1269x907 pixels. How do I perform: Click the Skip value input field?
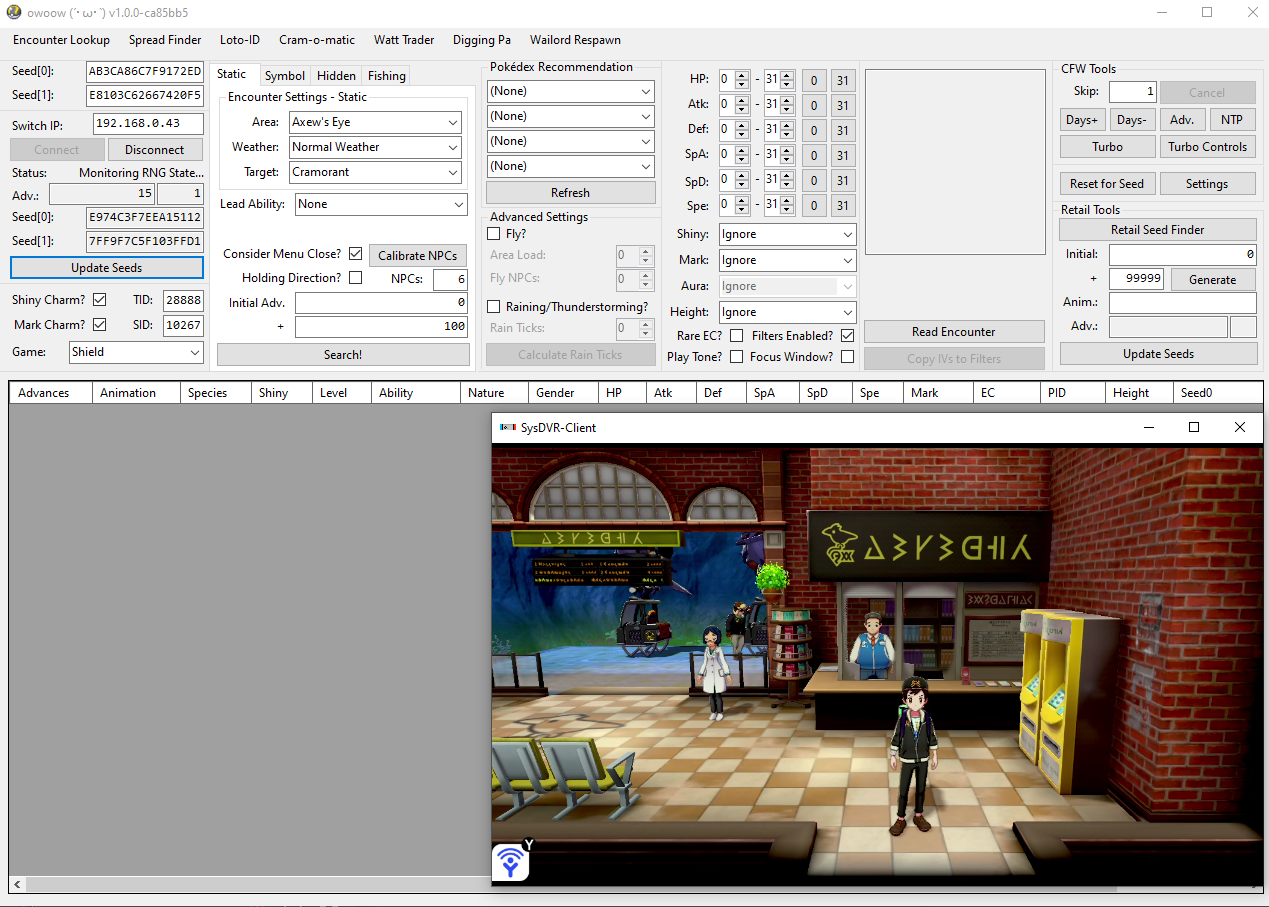point(1133,92)
